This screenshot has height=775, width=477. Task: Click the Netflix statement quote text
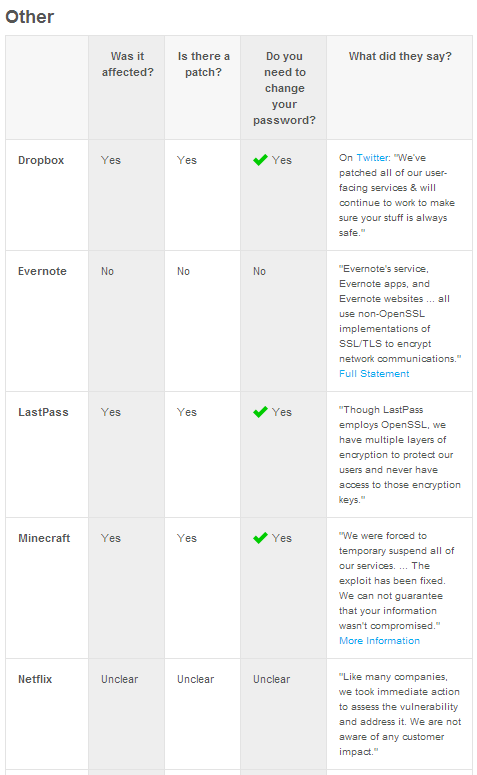[400, 714]
